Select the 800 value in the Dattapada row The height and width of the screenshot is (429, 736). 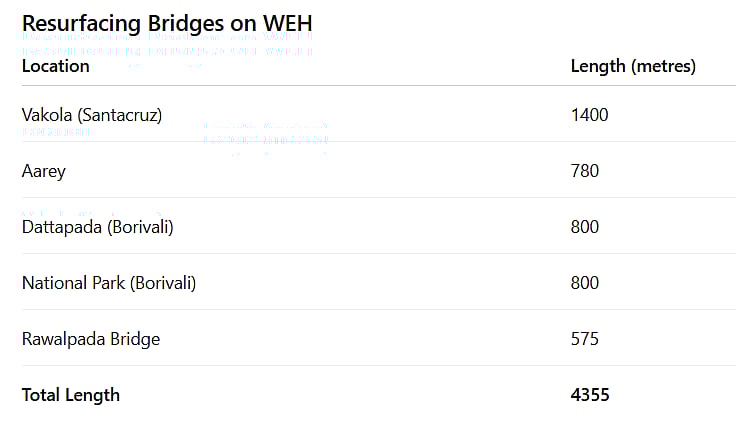(584, 227)
